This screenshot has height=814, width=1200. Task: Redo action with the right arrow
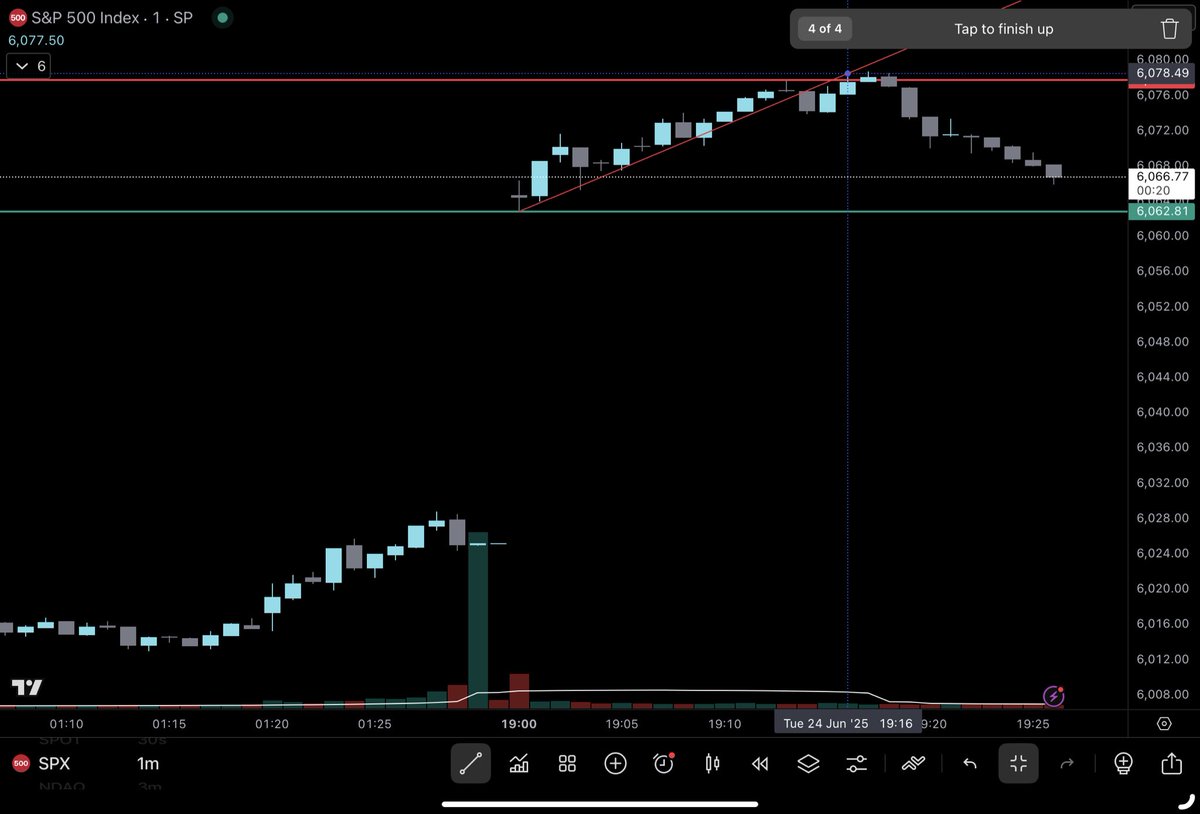click(1067, 764)
